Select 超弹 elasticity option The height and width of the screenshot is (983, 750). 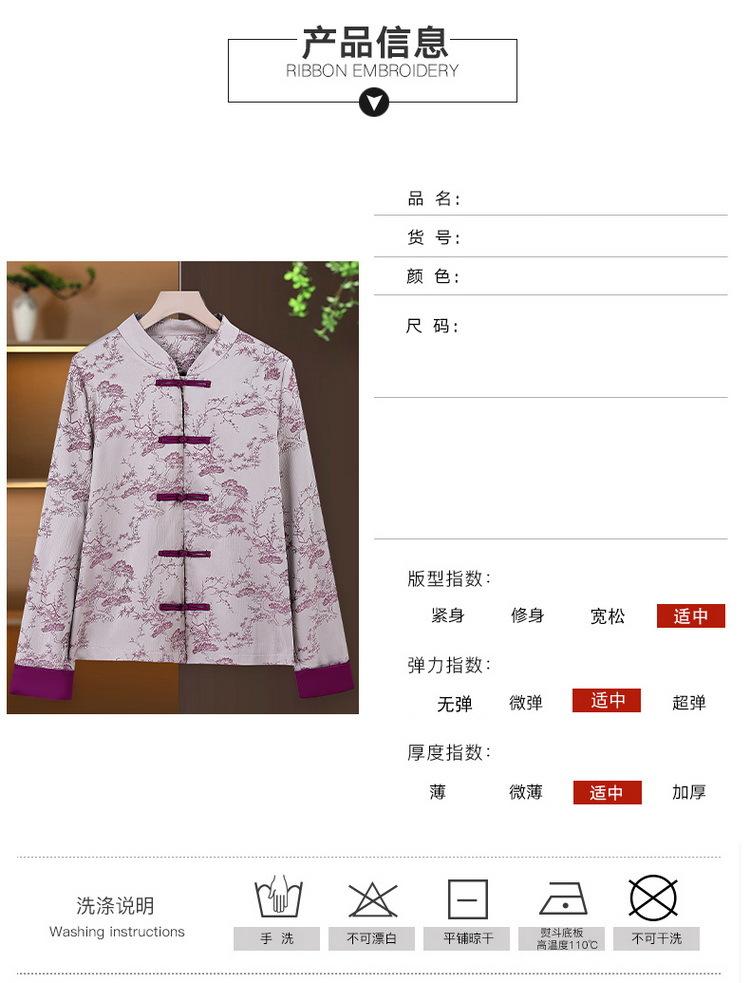[689, 703]
